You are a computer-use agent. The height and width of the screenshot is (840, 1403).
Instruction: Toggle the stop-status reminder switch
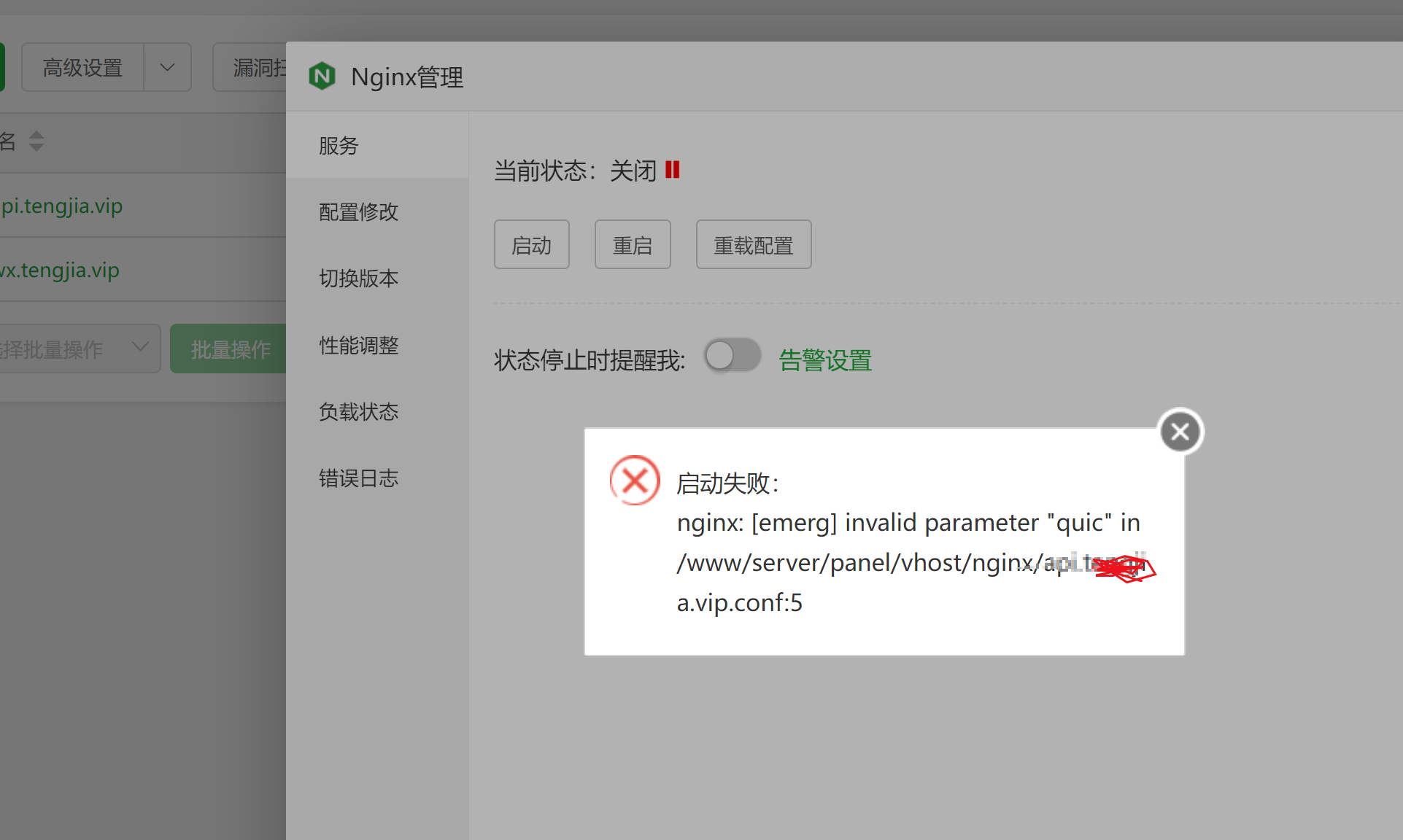(733, 357)
